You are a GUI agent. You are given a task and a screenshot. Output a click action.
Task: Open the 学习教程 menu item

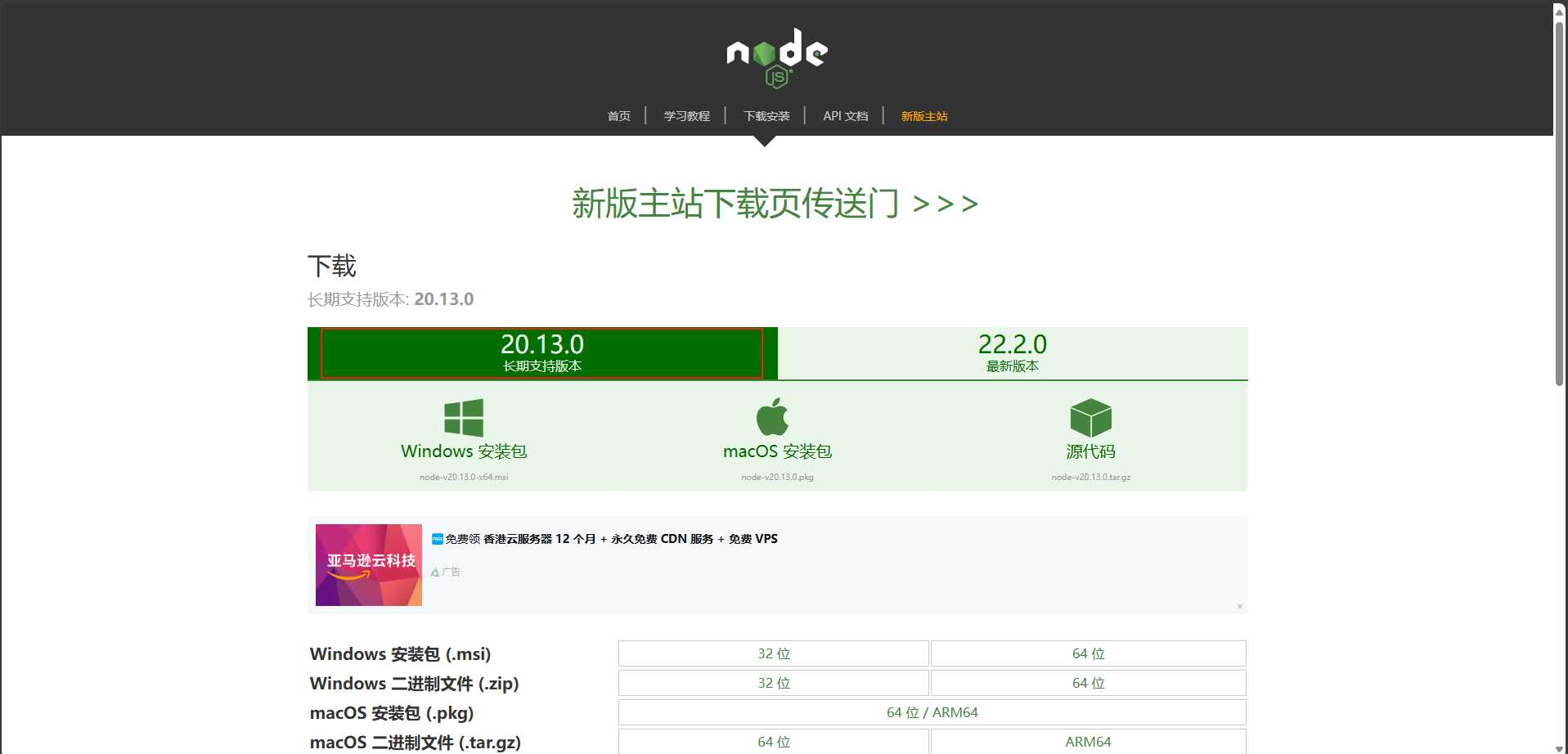[x=687, y=116]
